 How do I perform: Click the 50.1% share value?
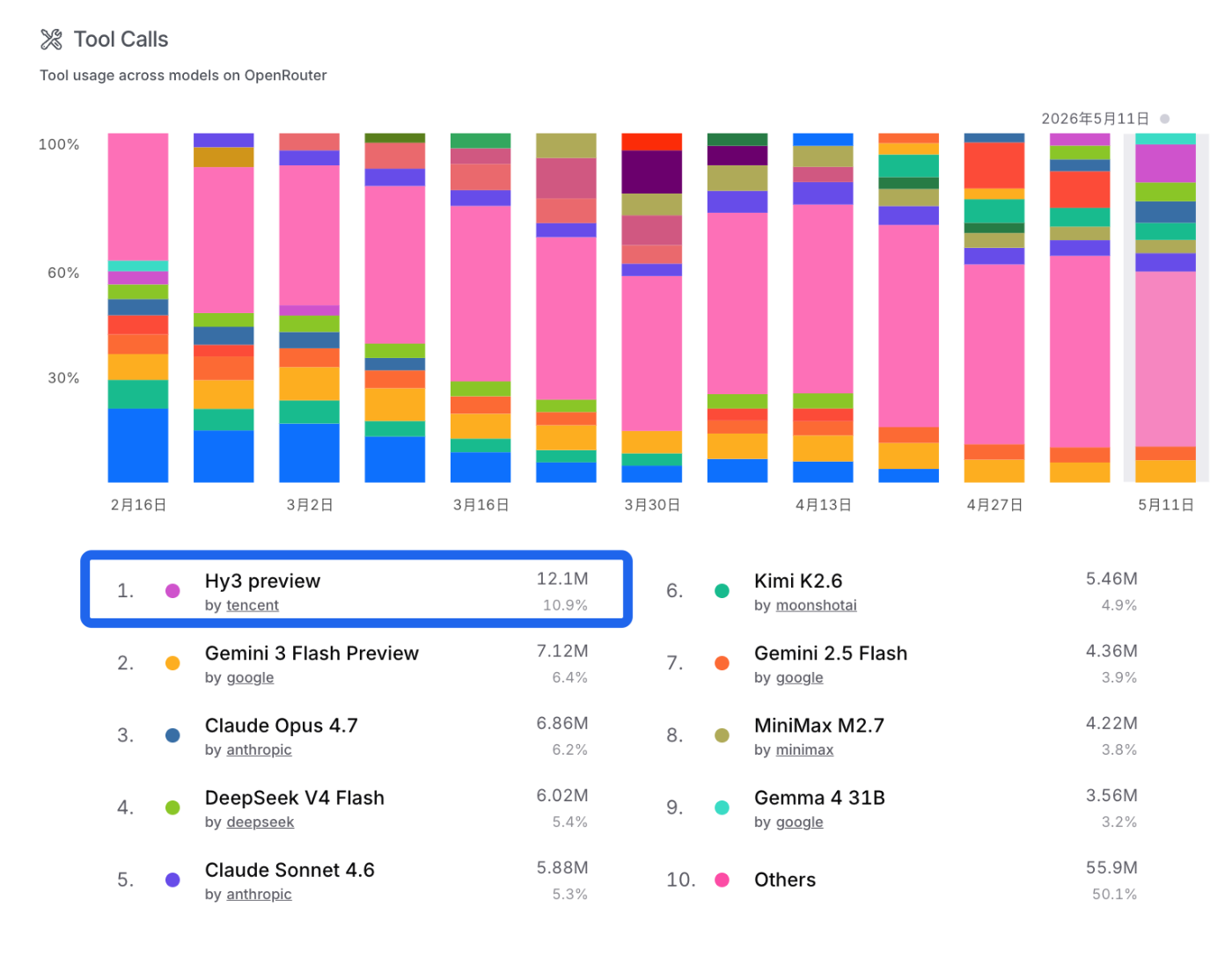(x=1114, y=894)
